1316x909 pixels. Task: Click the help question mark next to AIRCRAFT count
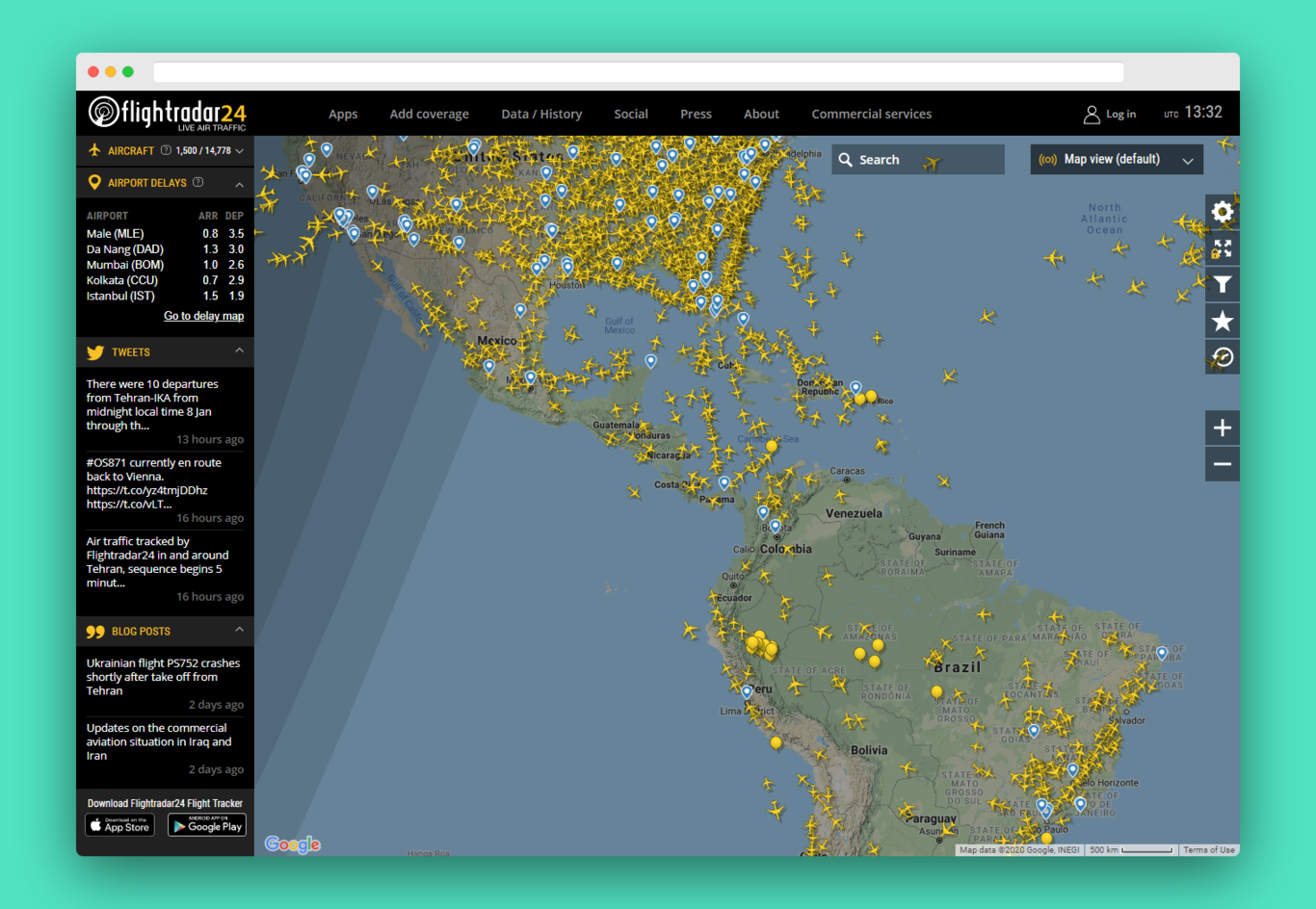point(167,150)
